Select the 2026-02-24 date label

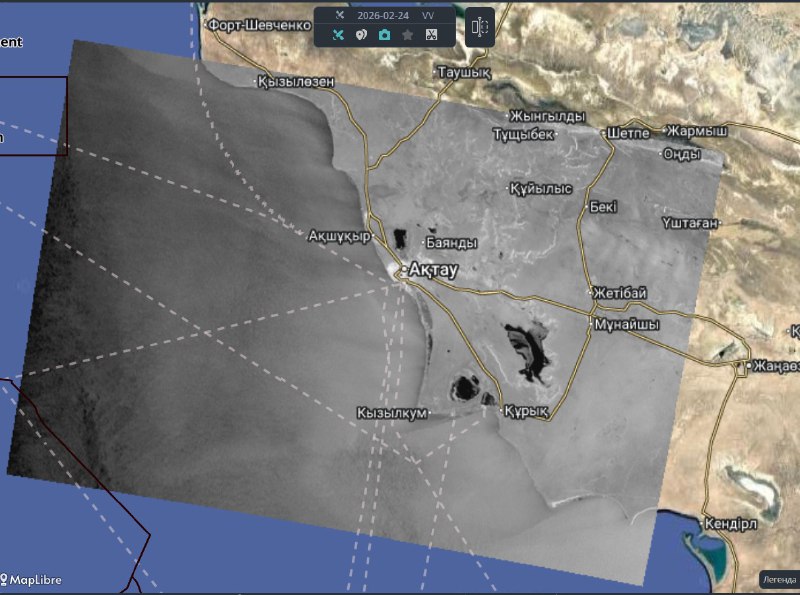click(x=381, y=16)
